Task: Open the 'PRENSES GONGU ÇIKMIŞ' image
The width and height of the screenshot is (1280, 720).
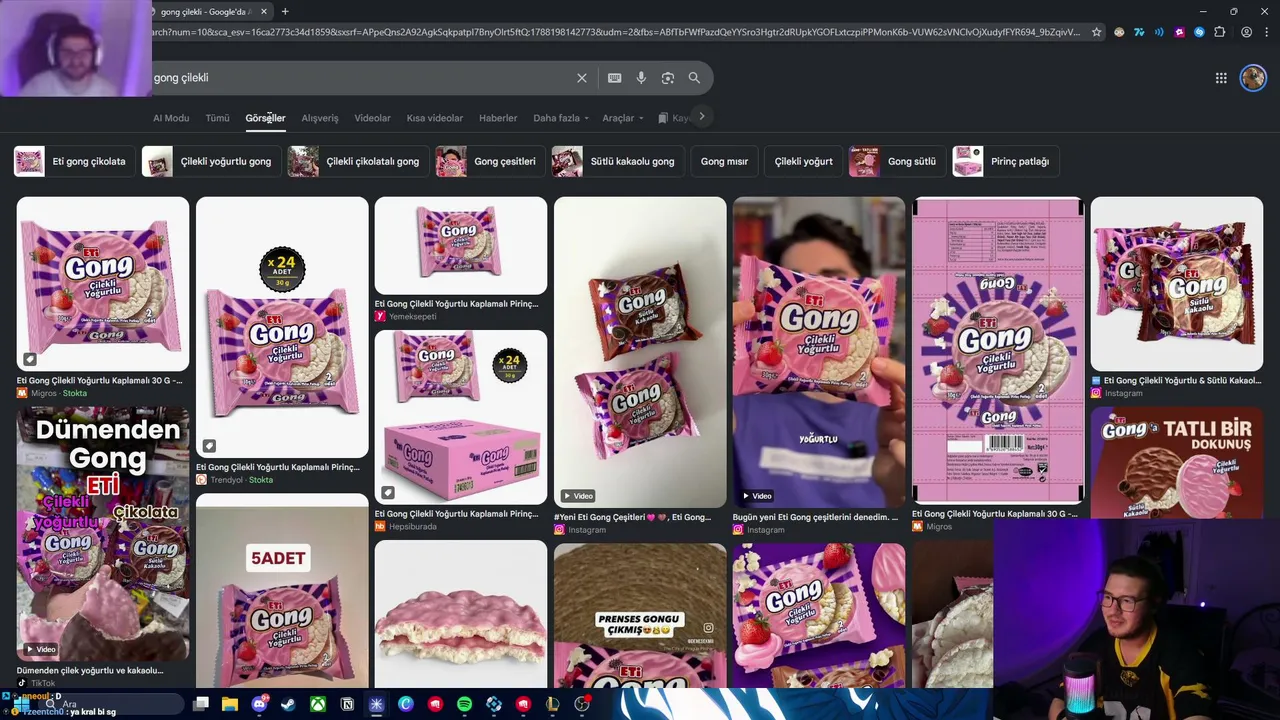Action: 640,615
